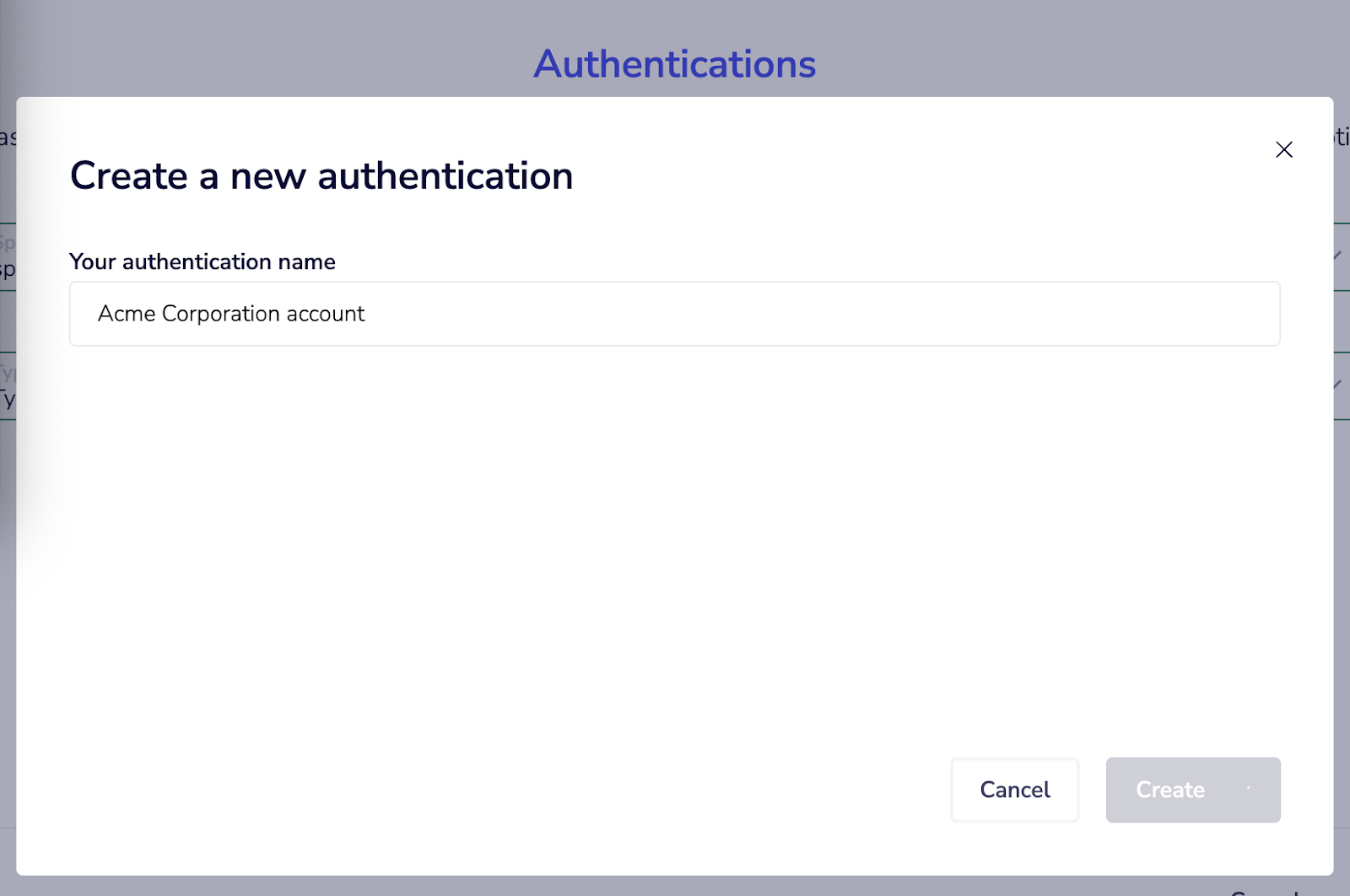This screenshot has height=896, width=1350.
Task: Click the Cancel button
Action: (1014, 790)
